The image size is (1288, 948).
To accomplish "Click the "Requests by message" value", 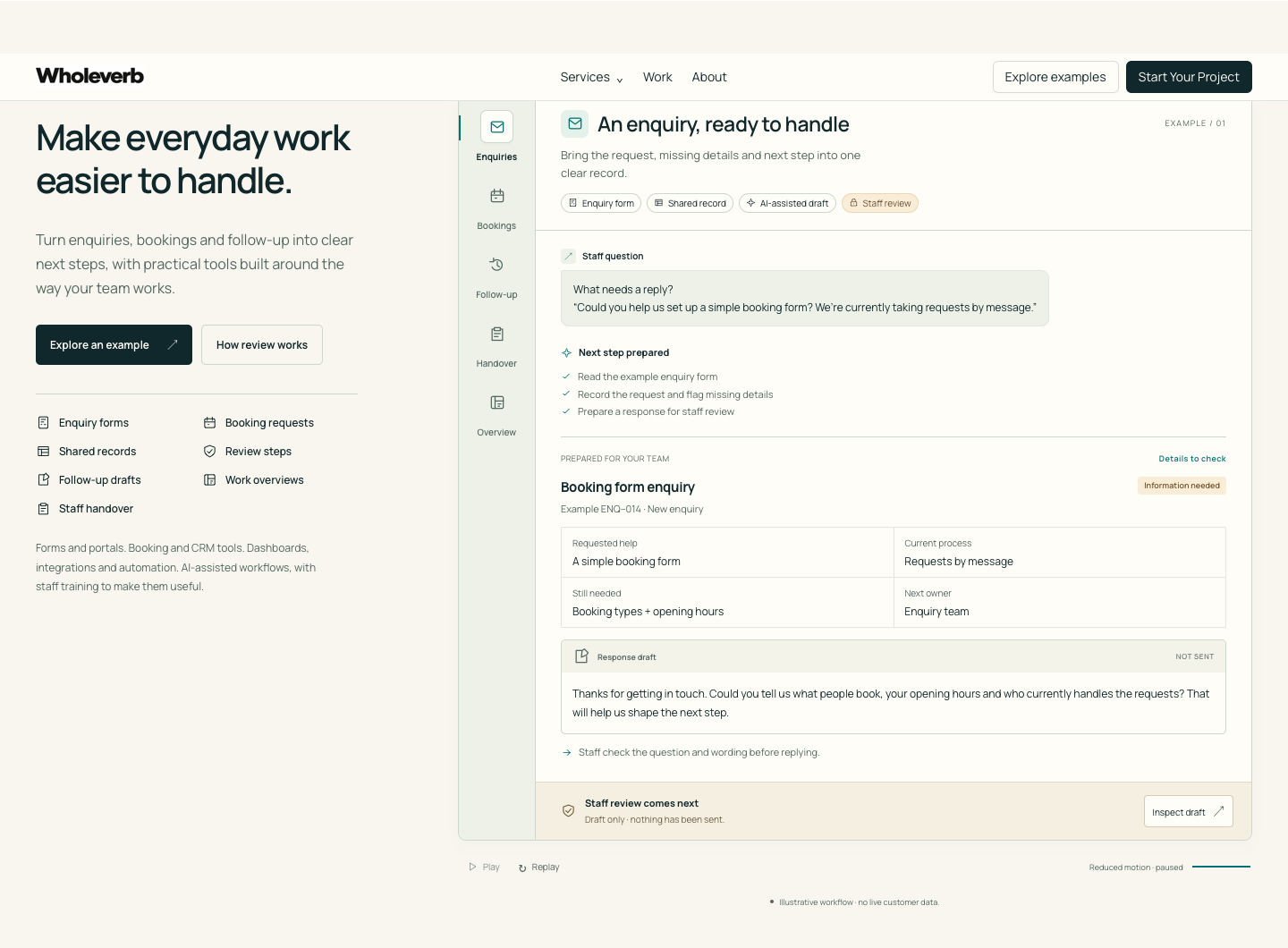I will click(959, 562).
